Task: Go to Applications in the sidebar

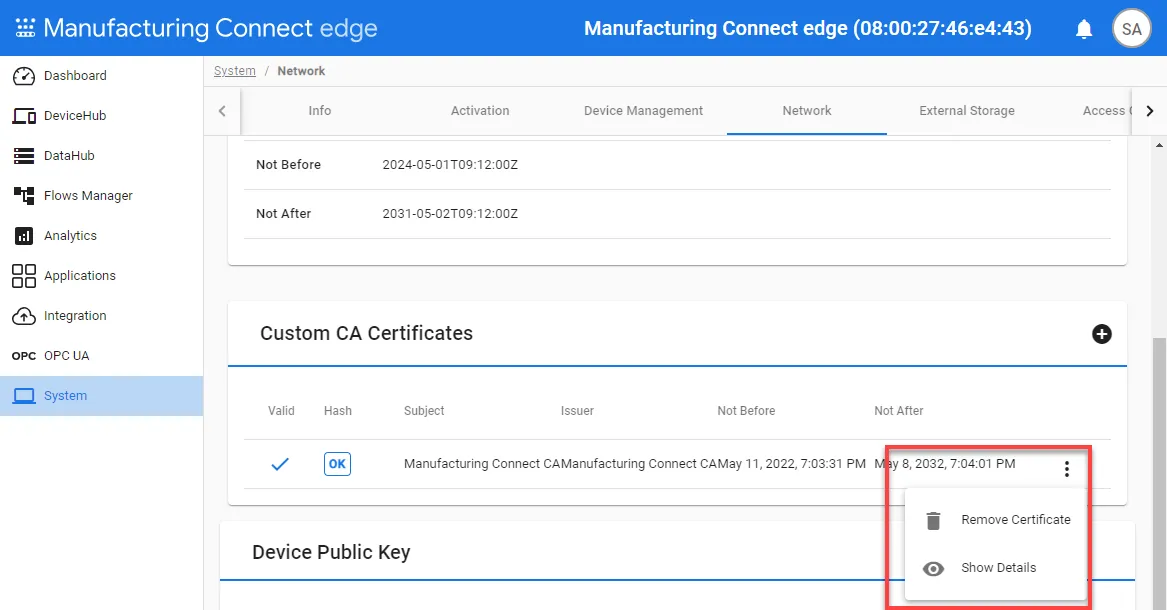Action: coord(101,276)
